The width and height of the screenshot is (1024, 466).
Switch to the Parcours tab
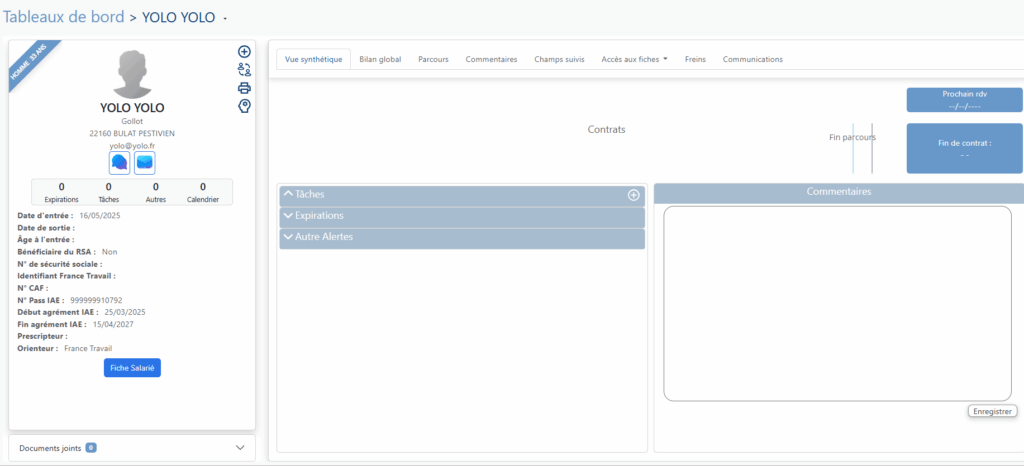point(433,59)
